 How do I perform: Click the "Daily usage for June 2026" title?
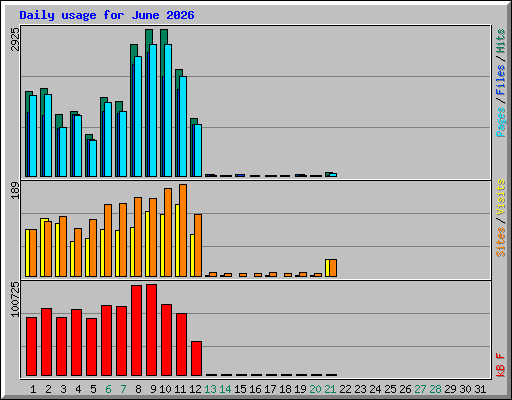pyautogui.click(x=107, y=15)
